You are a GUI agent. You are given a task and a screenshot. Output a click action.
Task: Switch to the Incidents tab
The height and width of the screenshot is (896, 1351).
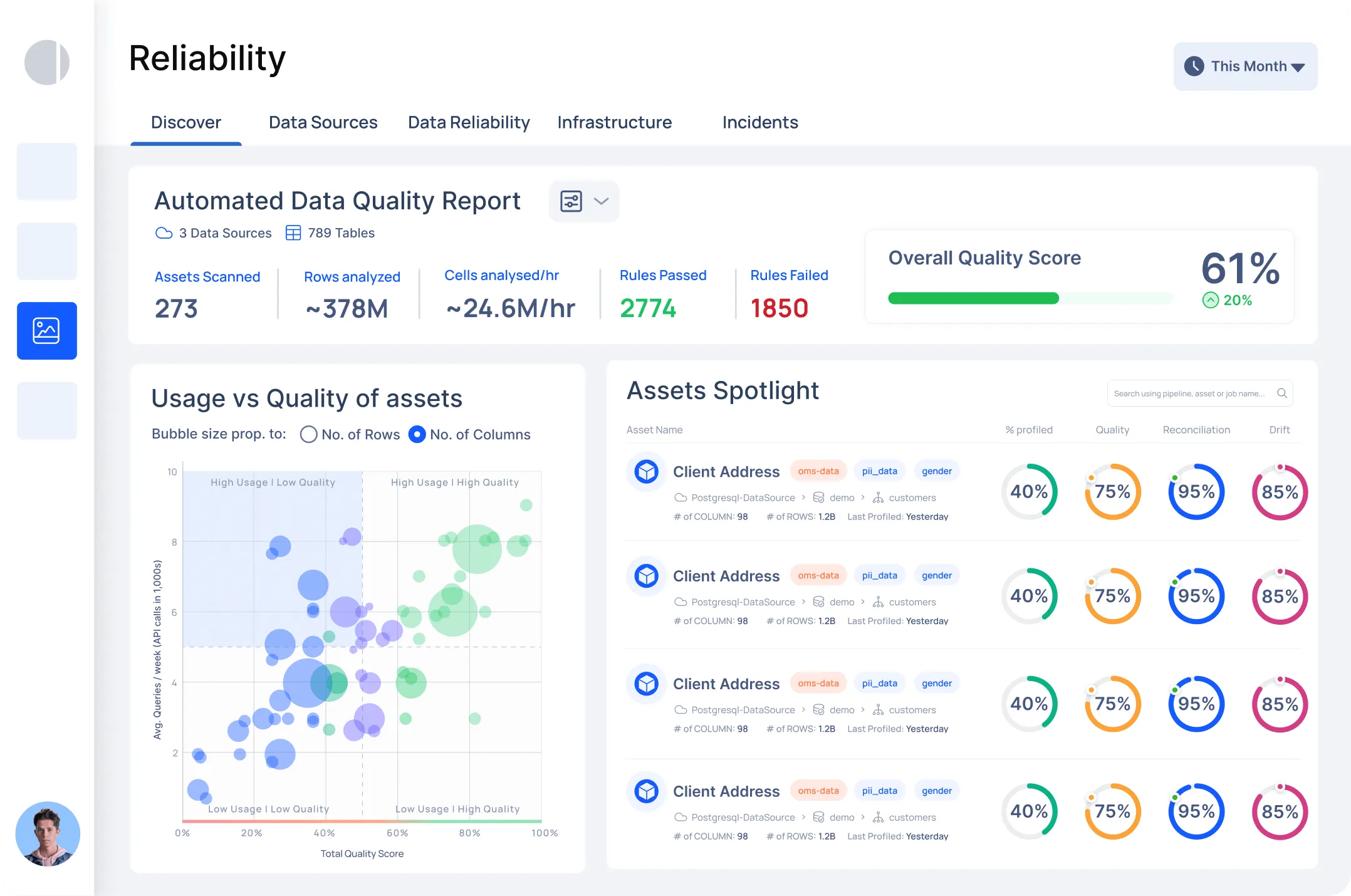[x=760, y=122]
